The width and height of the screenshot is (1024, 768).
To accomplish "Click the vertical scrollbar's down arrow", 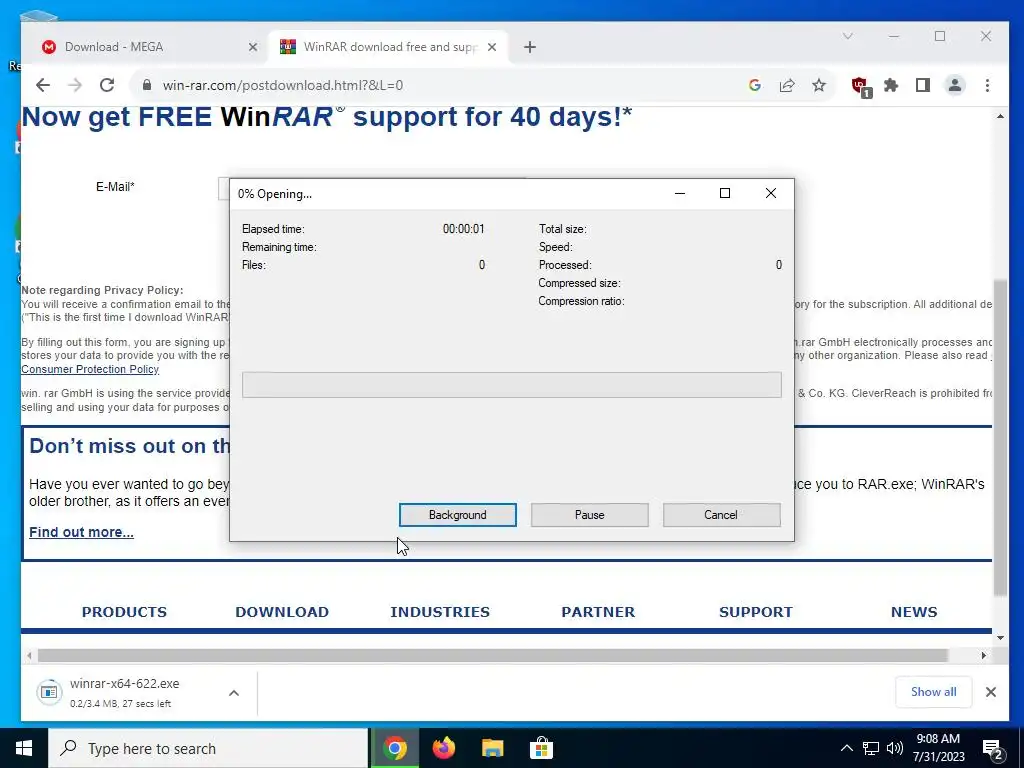I will click(1000, 637).
